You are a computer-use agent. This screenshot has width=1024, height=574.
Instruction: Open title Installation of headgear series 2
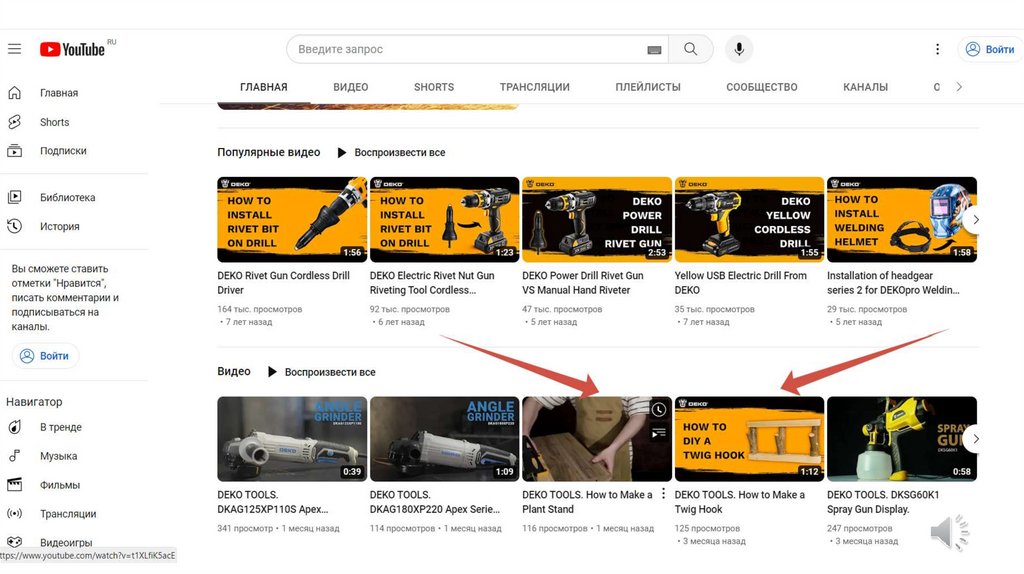[x=893, y=283]
